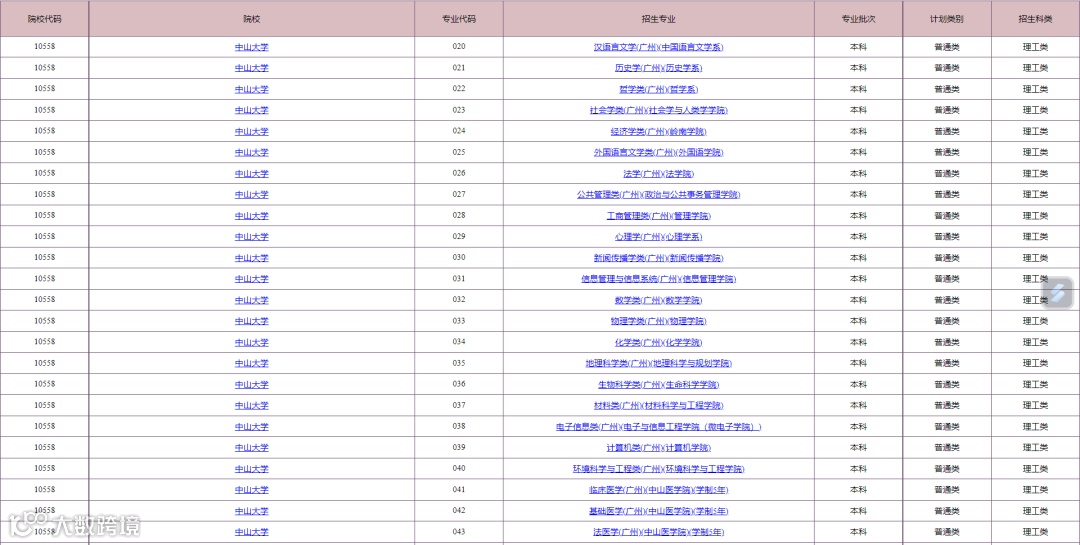The image size is (1080, 545).
Task: Click 本科 in the 法学(广州) row
Action: (x=858, y=174)
